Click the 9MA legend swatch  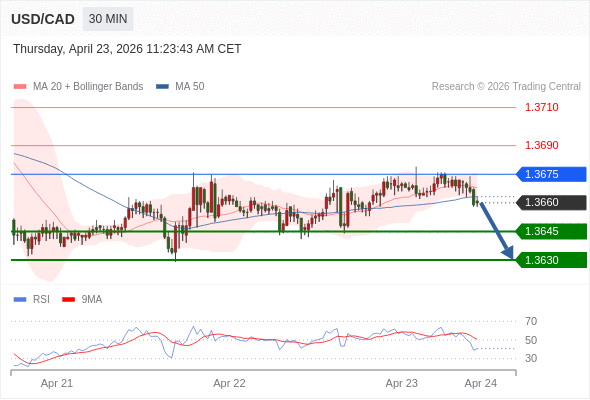[x=68, y=300]
